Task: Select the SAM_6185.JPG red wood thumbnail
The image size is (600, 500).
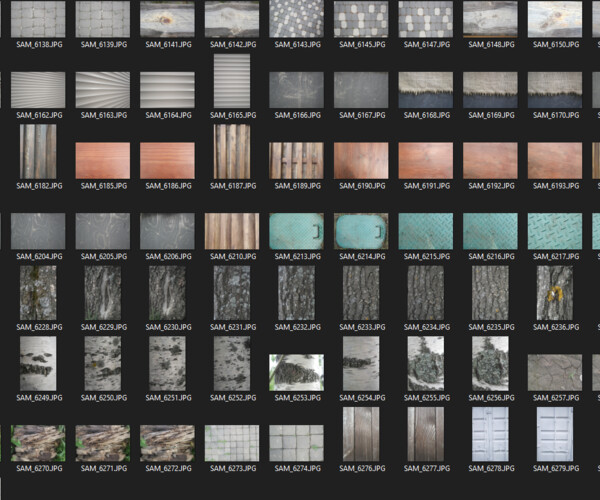Action: [103, 161]
